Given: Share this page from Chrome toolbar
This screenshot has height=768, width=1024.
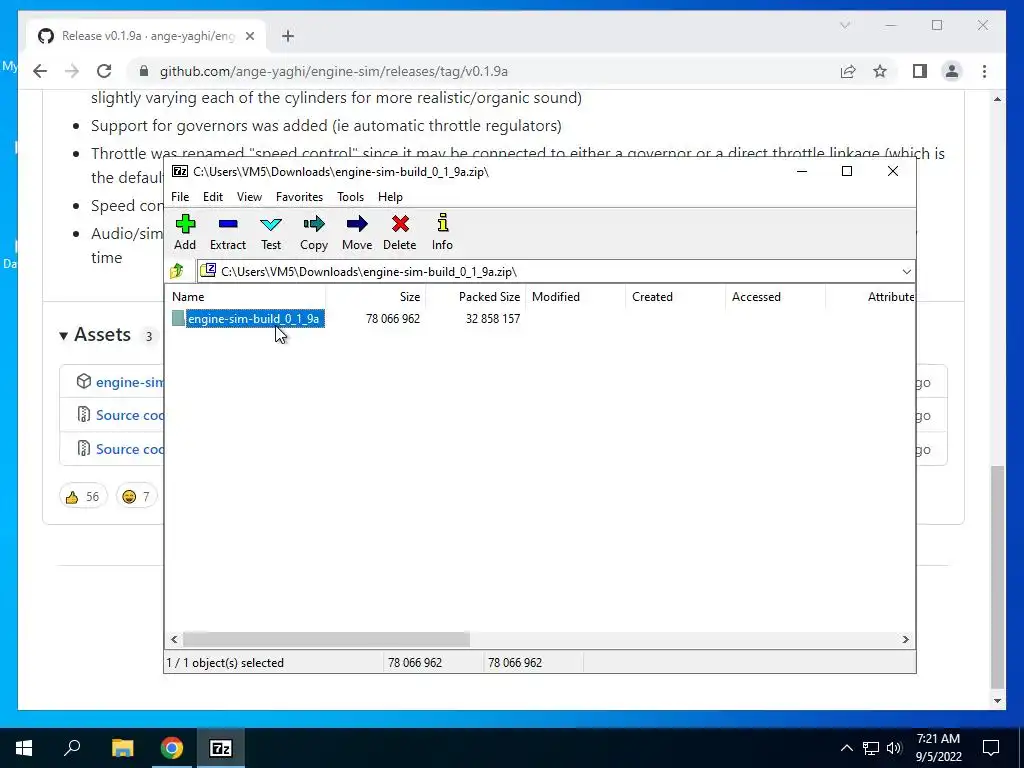Looking at the screenshot, I should [x=848, y=71].
